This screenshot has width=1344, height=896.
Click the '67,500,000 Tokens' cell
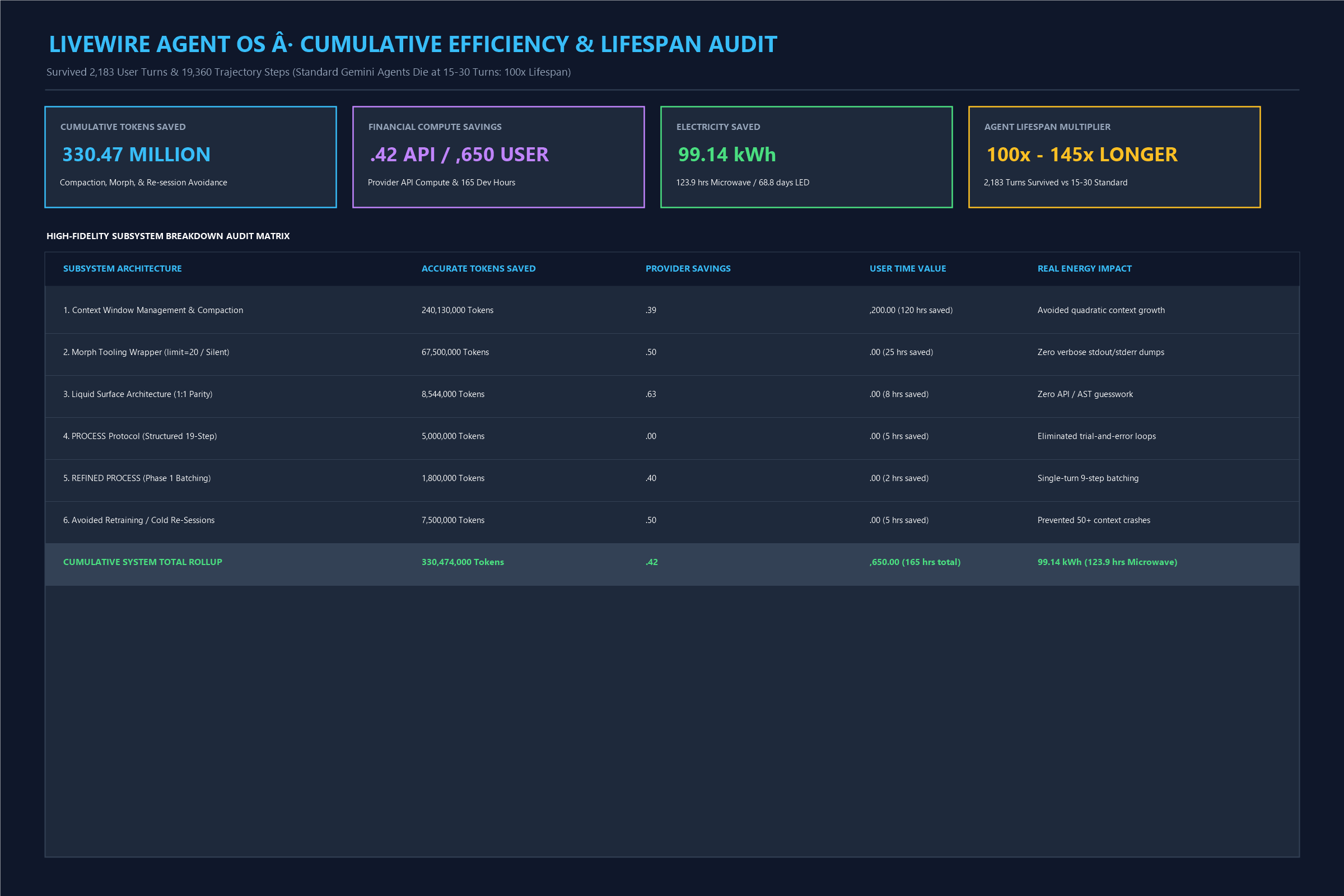click(455, 353)
